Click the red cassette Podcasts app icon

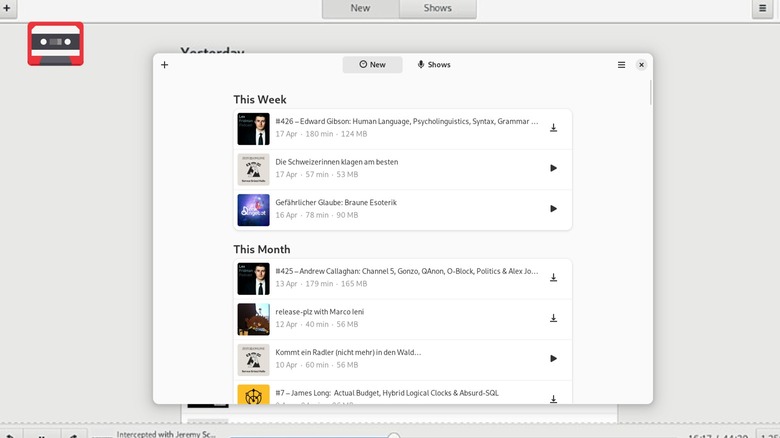(55, 43)
